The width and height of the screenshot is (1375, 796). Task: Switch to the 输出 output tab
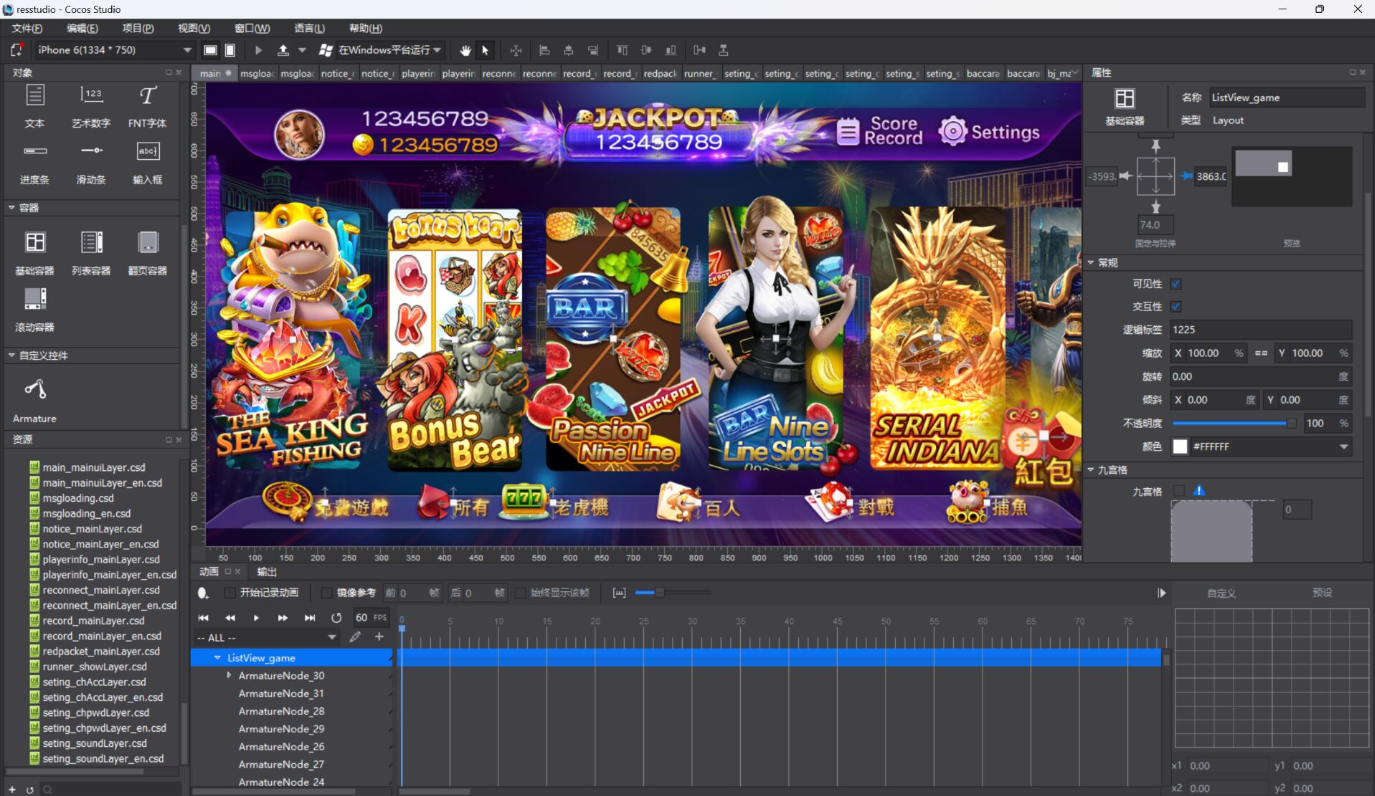pos(267,572)
